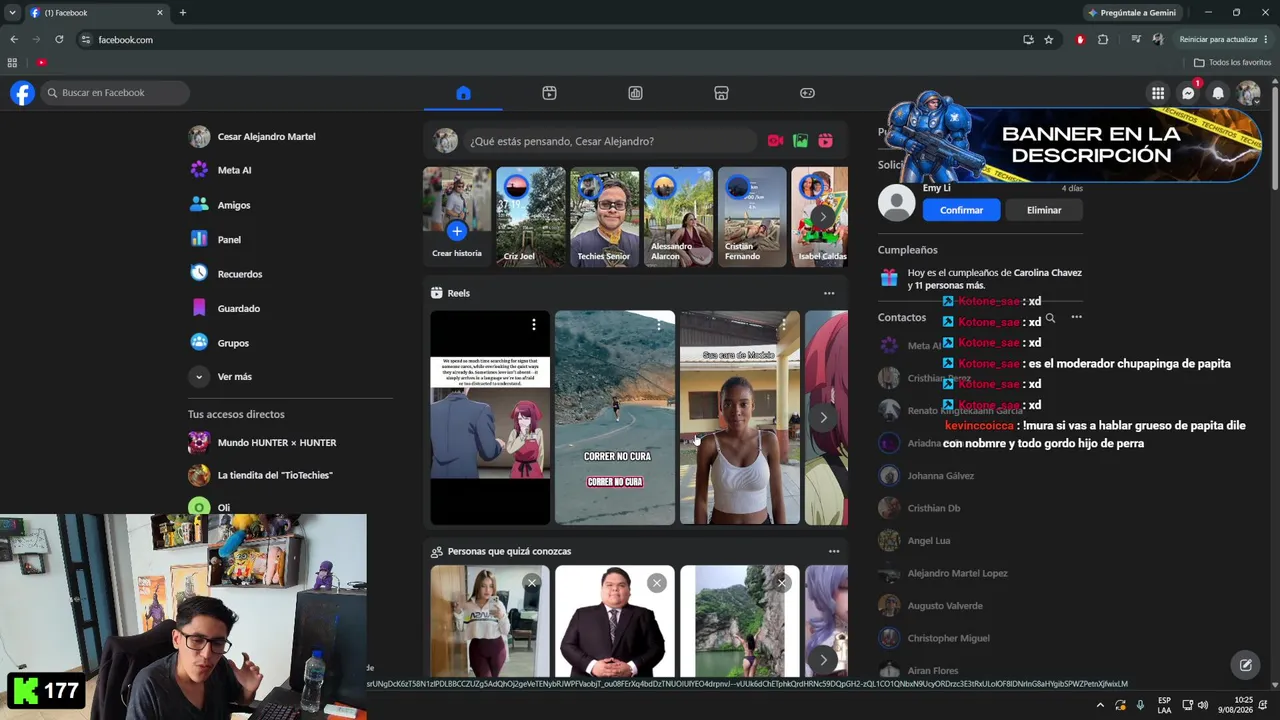Open a new browser tab
The image size is (1280, 720).
(x=182, y=13)
